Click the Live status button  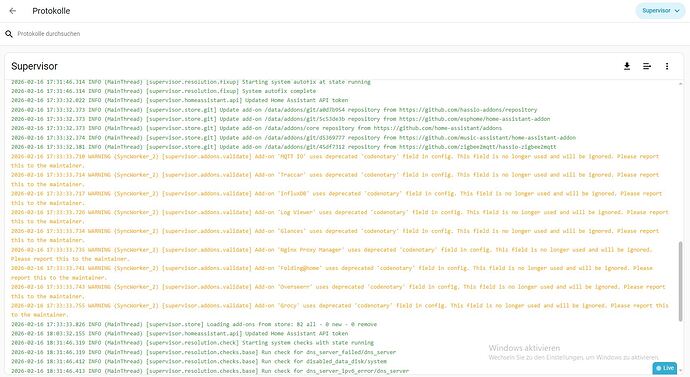pos(664,368)
